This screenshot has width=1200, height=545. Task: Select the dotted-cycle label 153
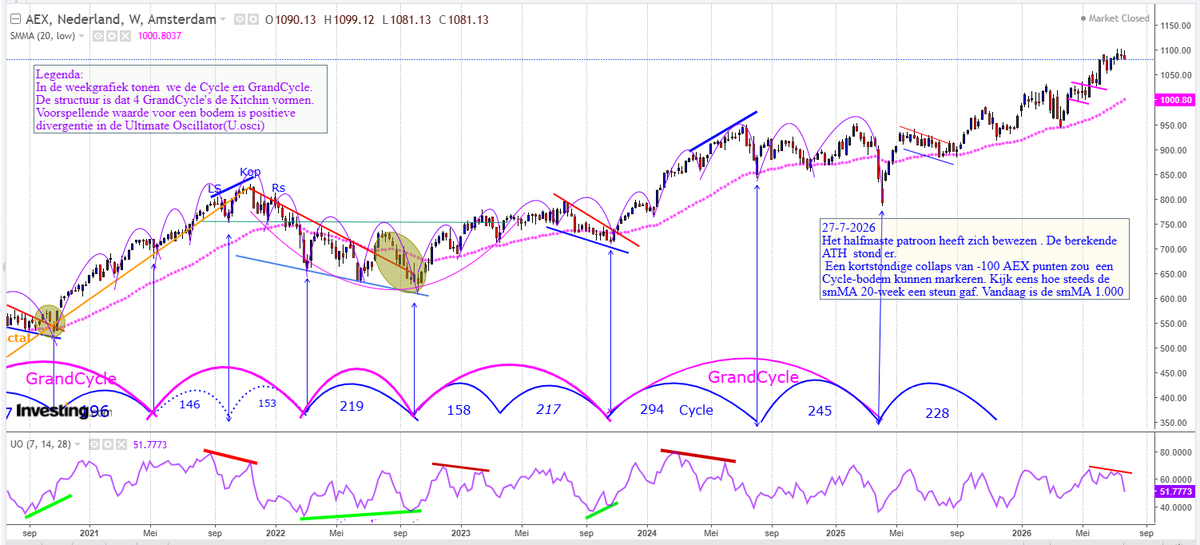(267, 402)
